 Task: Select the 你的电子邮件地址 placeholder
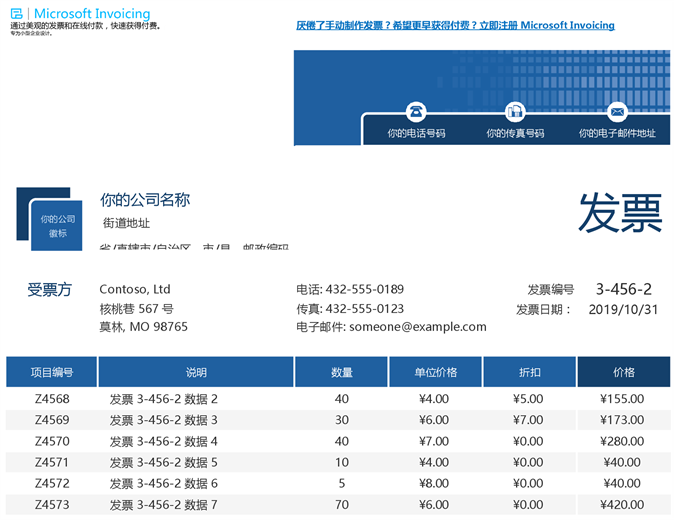click(x=617, y=133)
